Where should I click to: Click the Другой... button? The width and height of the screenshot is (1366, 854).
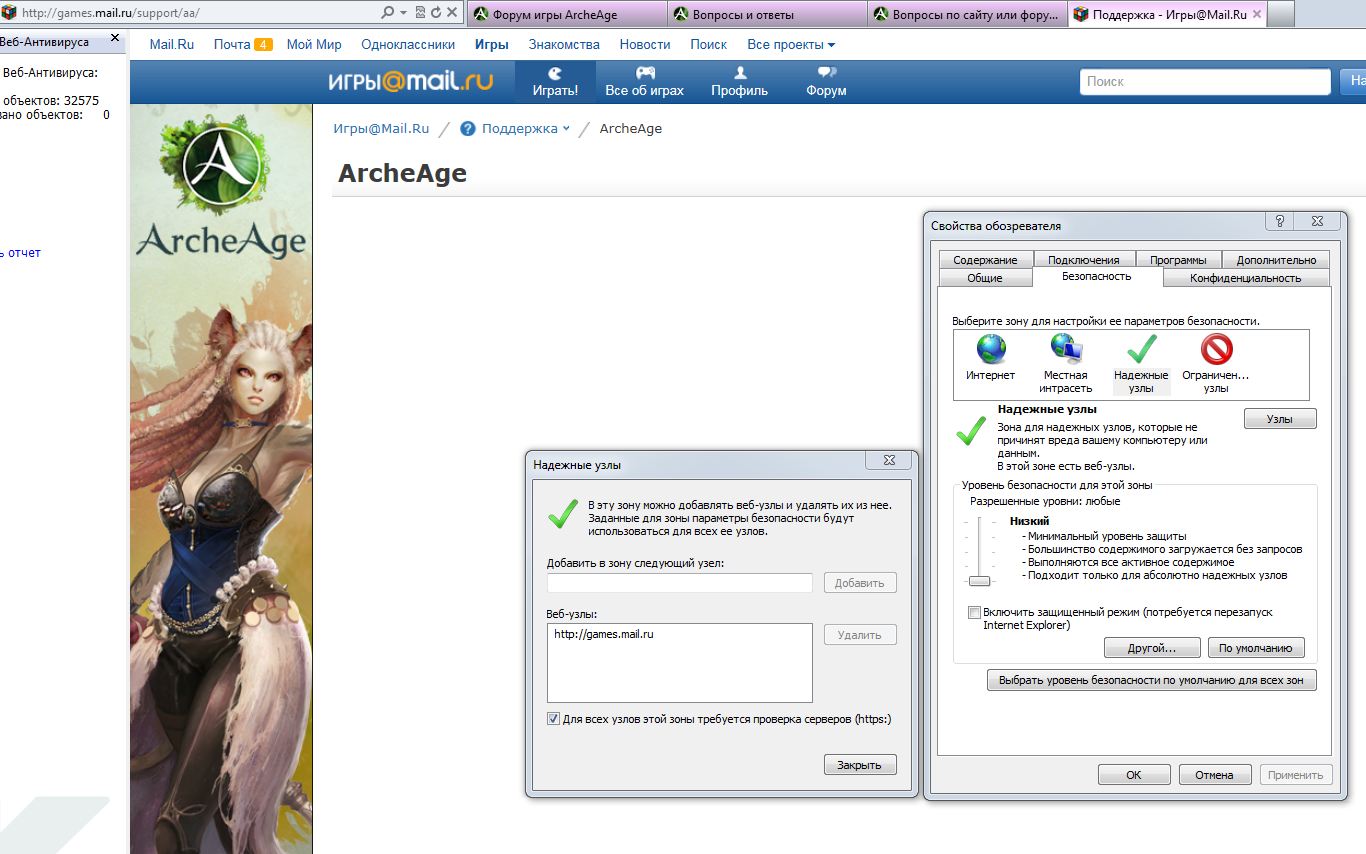[1152, 648]
